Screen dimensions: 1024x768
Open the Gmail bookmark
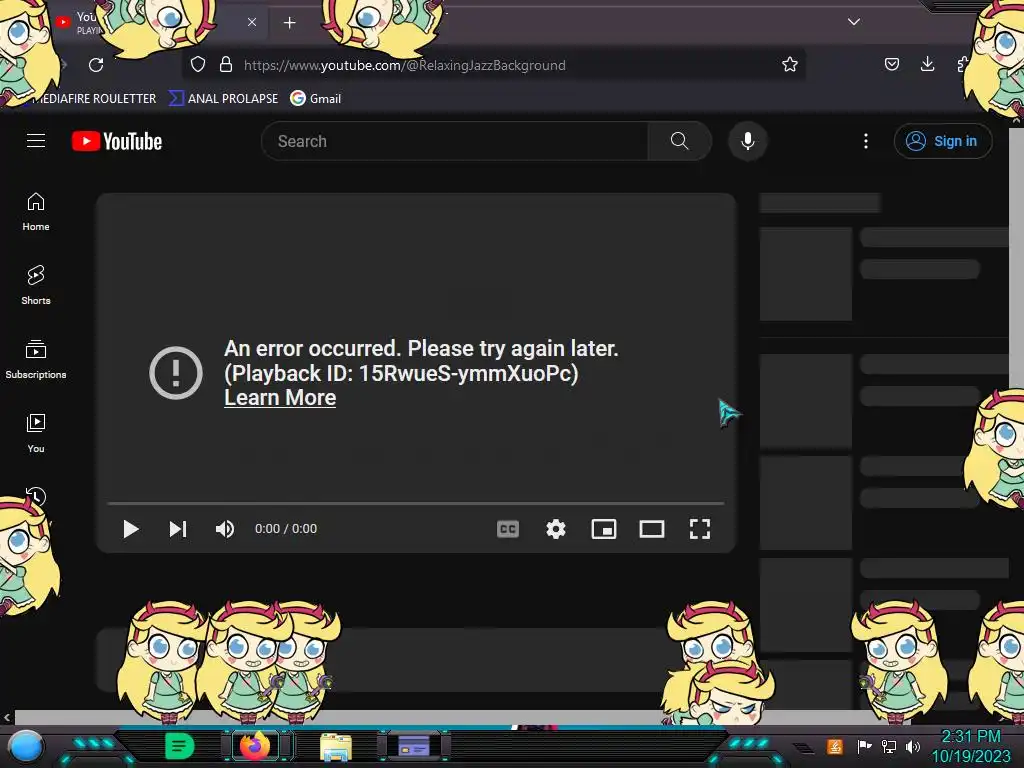click(x=316, y=99)
